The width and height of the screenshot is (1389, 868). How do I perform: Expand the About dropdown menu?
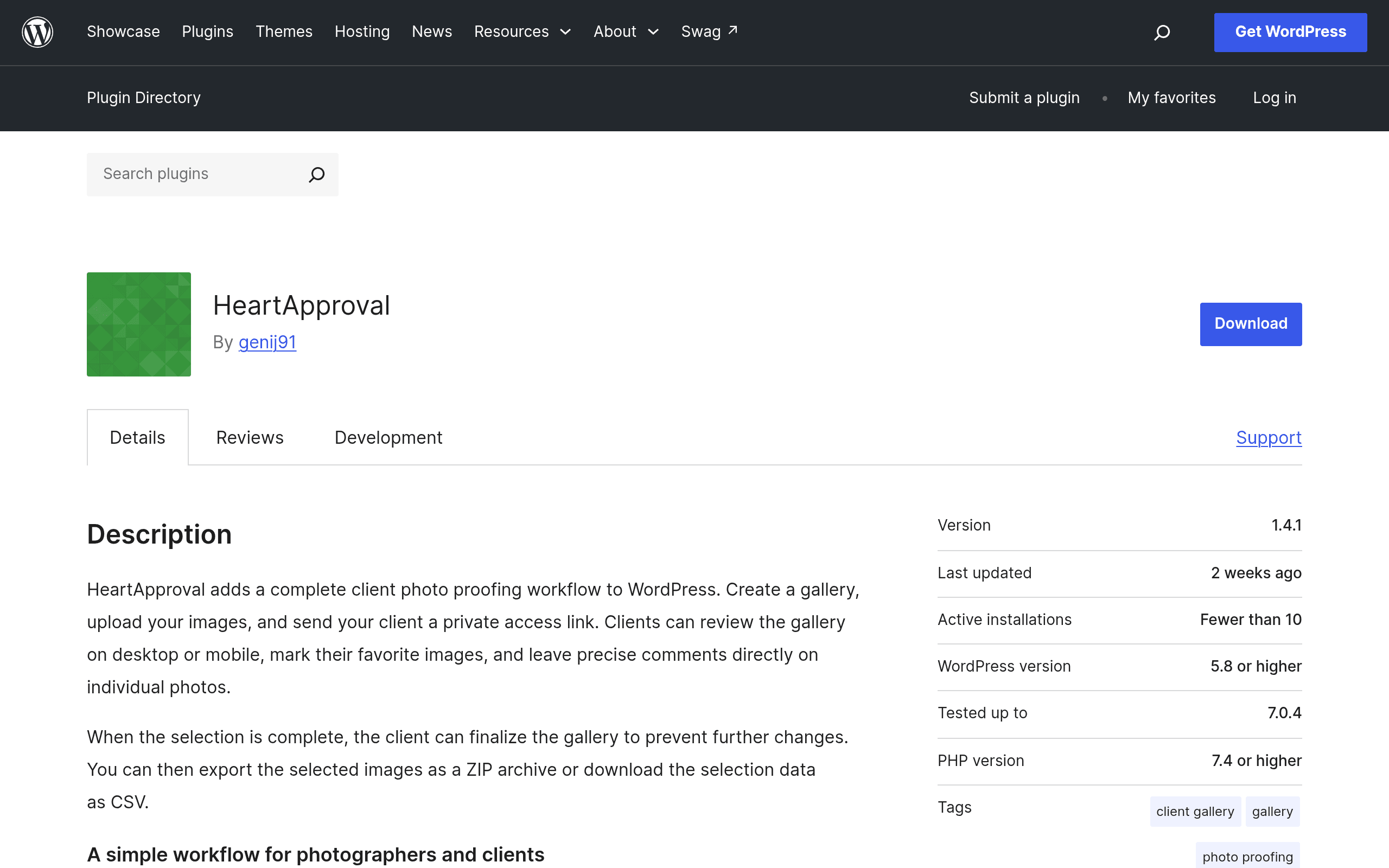click(626, 31)
